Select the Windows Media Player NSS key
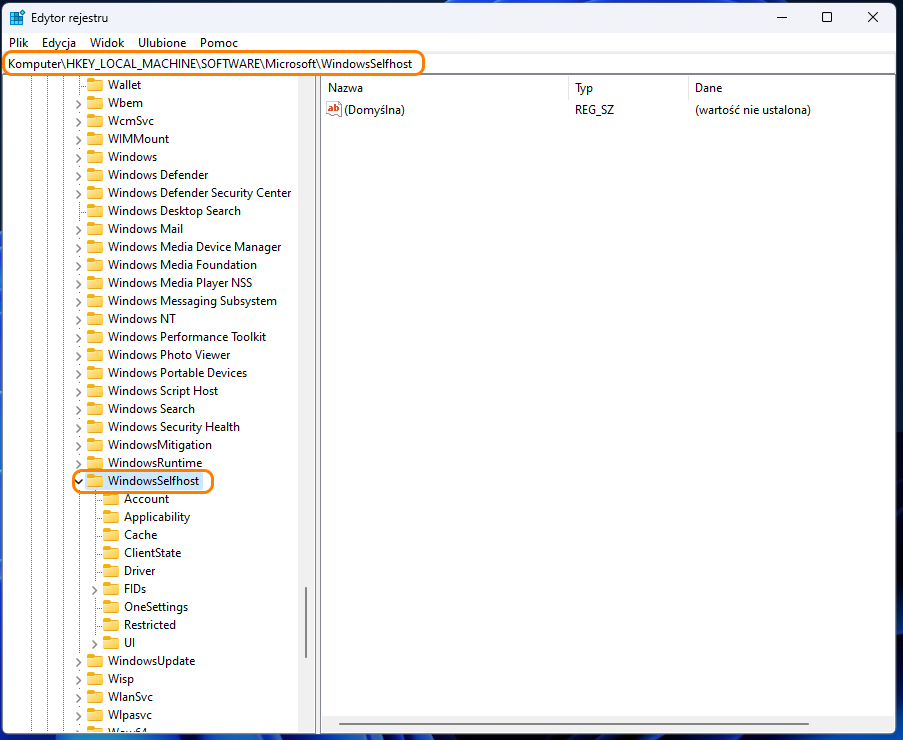903x740 pixels. coord(180,283)
